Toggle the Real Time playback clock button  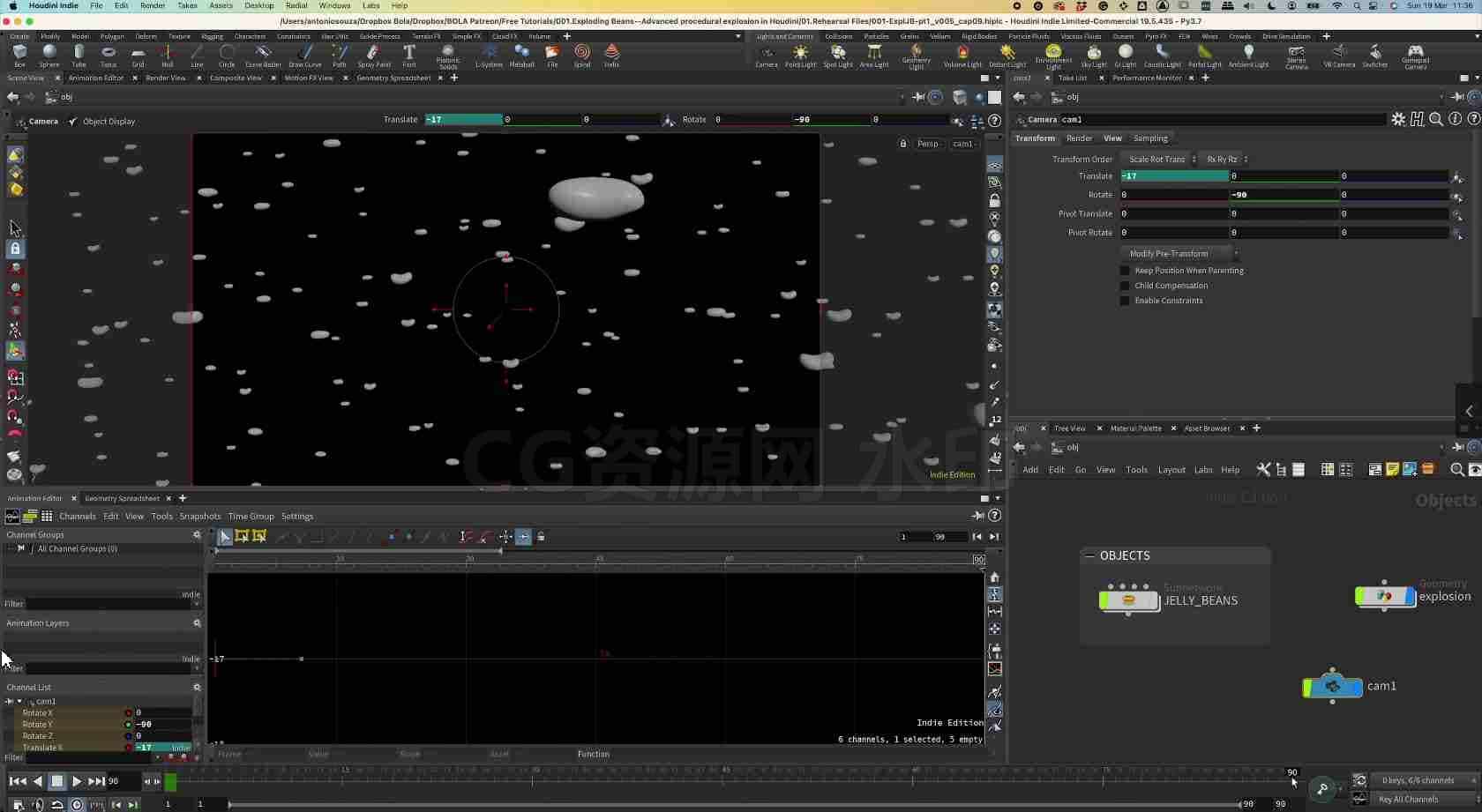coord(77,804)
